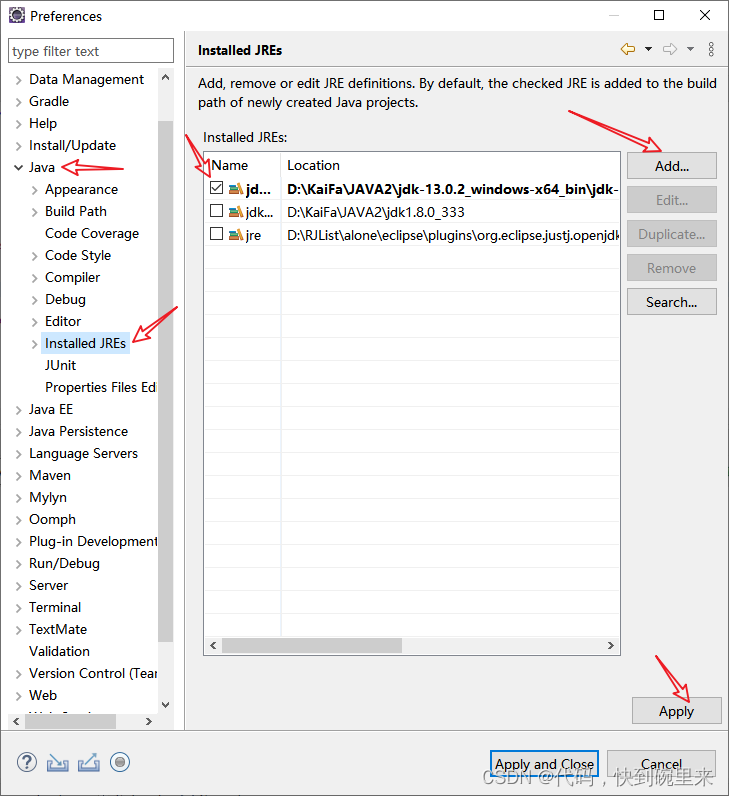This screenshot has width=729, height=796.
Task: Expand the Build Path node
Action: tap(35, 212)
